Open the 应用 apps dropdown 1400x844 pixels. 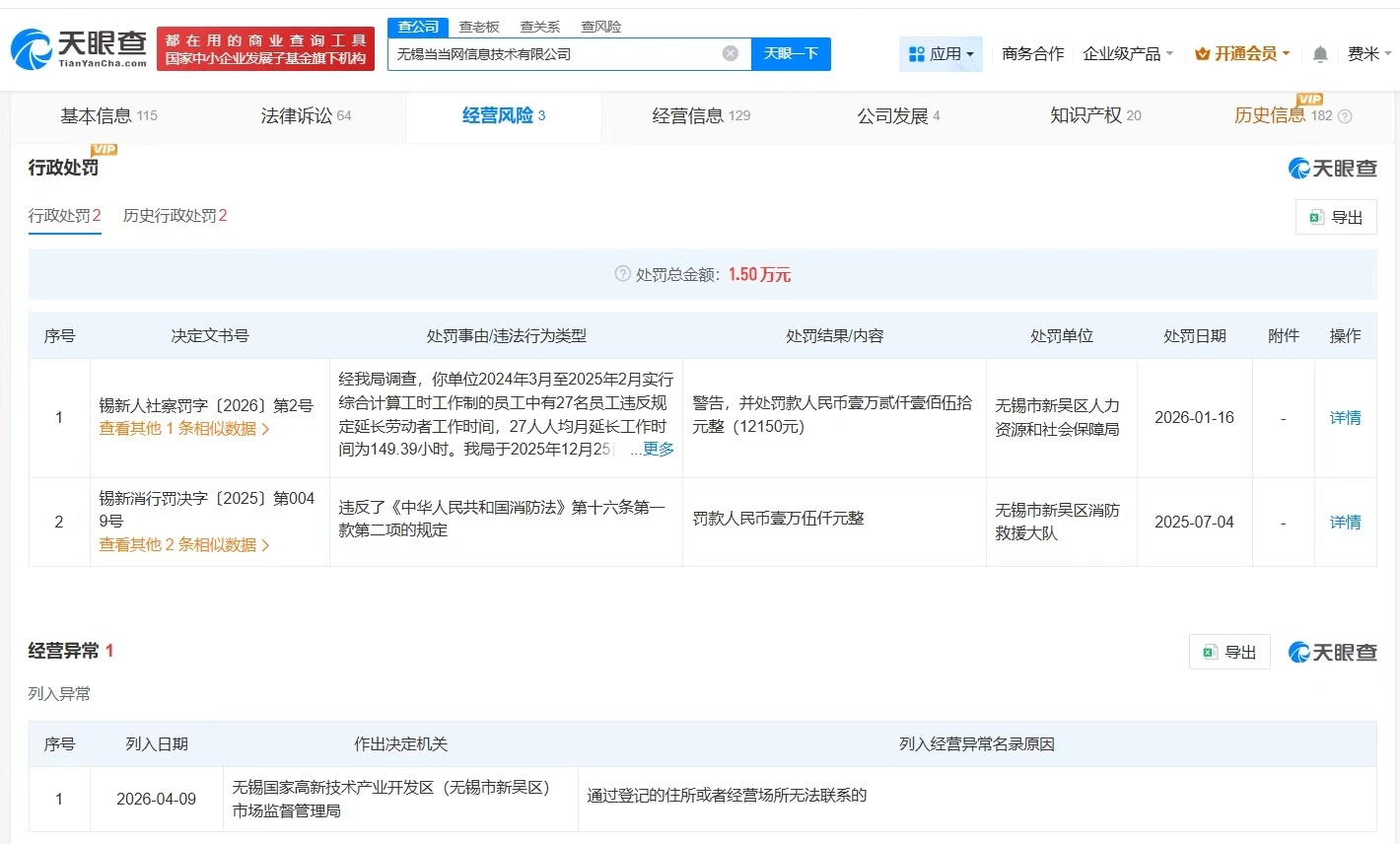941,54
